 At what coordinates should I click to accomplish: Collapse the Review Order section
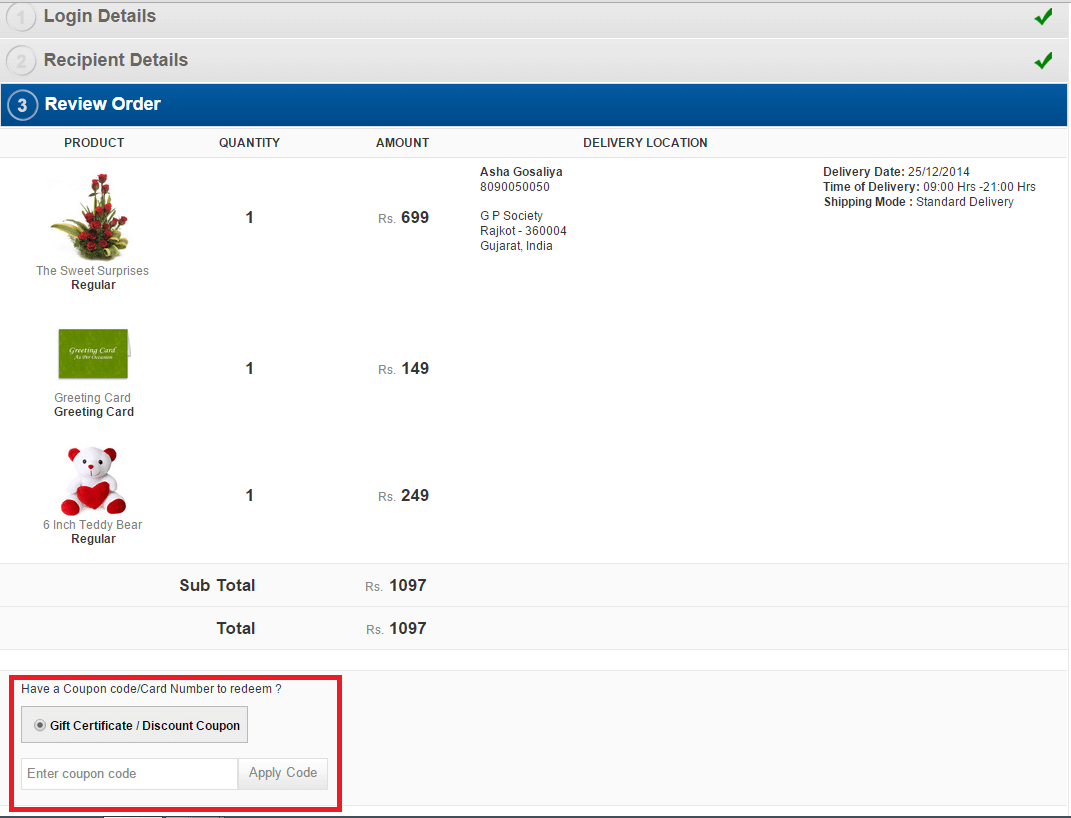coord(102,103)
